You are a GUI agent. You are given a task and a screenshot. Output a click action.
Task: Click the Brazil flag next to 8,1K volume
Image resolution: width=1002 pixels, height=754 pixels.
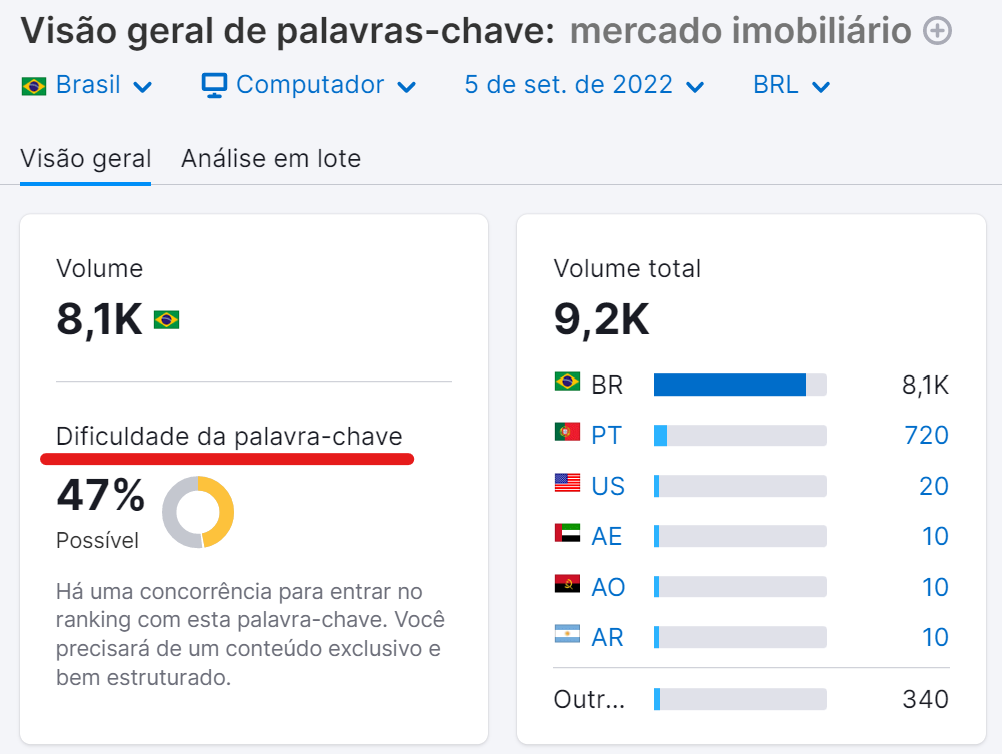(x=168, y=318)
